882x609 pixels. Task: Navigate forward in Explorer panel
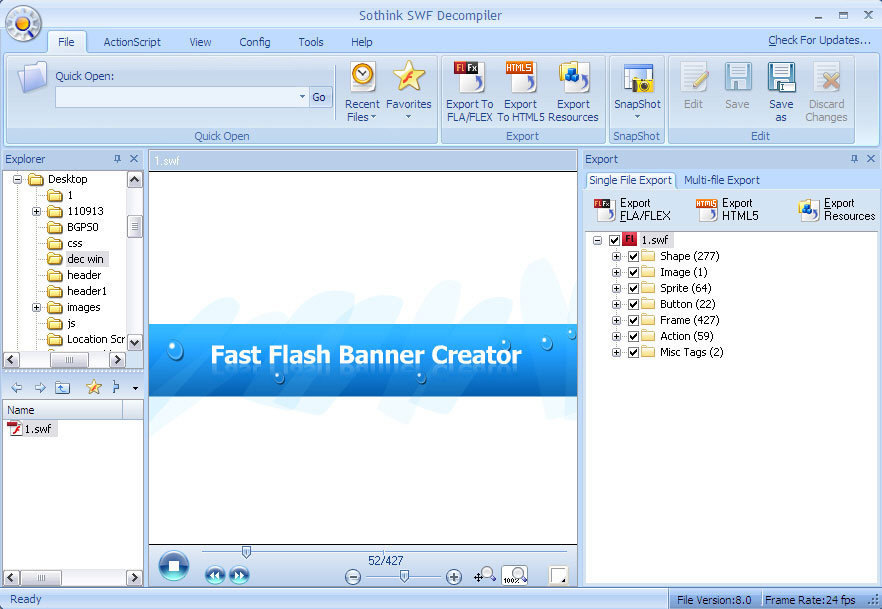pyautogui.click(x=40, y=387)
